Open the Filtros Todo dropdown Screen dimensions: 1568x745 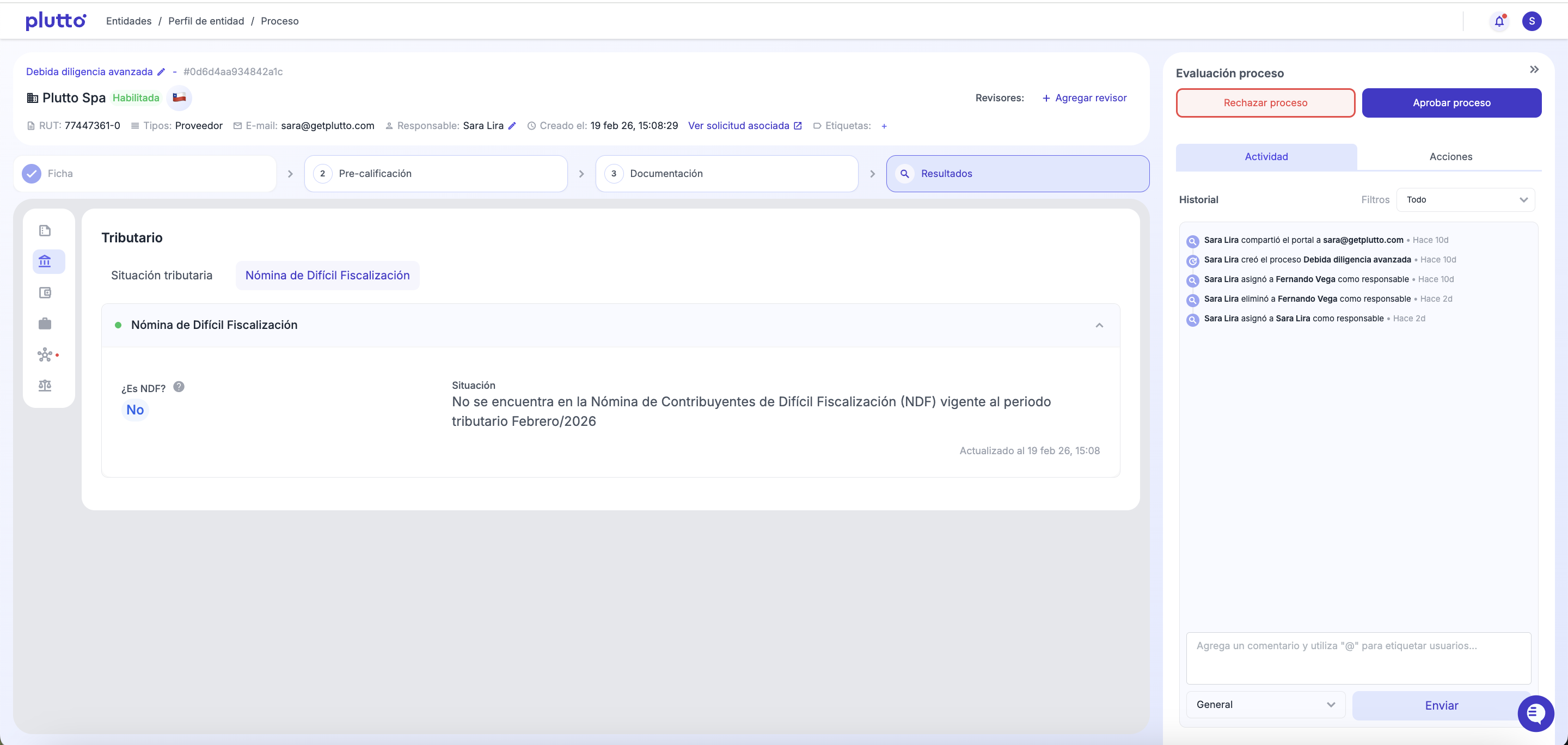1465,200
